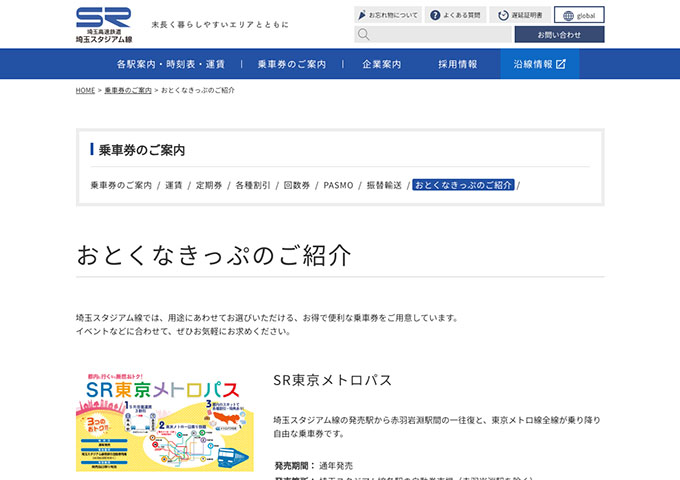
Task: Click the global language button
Action: pos(579,15)
